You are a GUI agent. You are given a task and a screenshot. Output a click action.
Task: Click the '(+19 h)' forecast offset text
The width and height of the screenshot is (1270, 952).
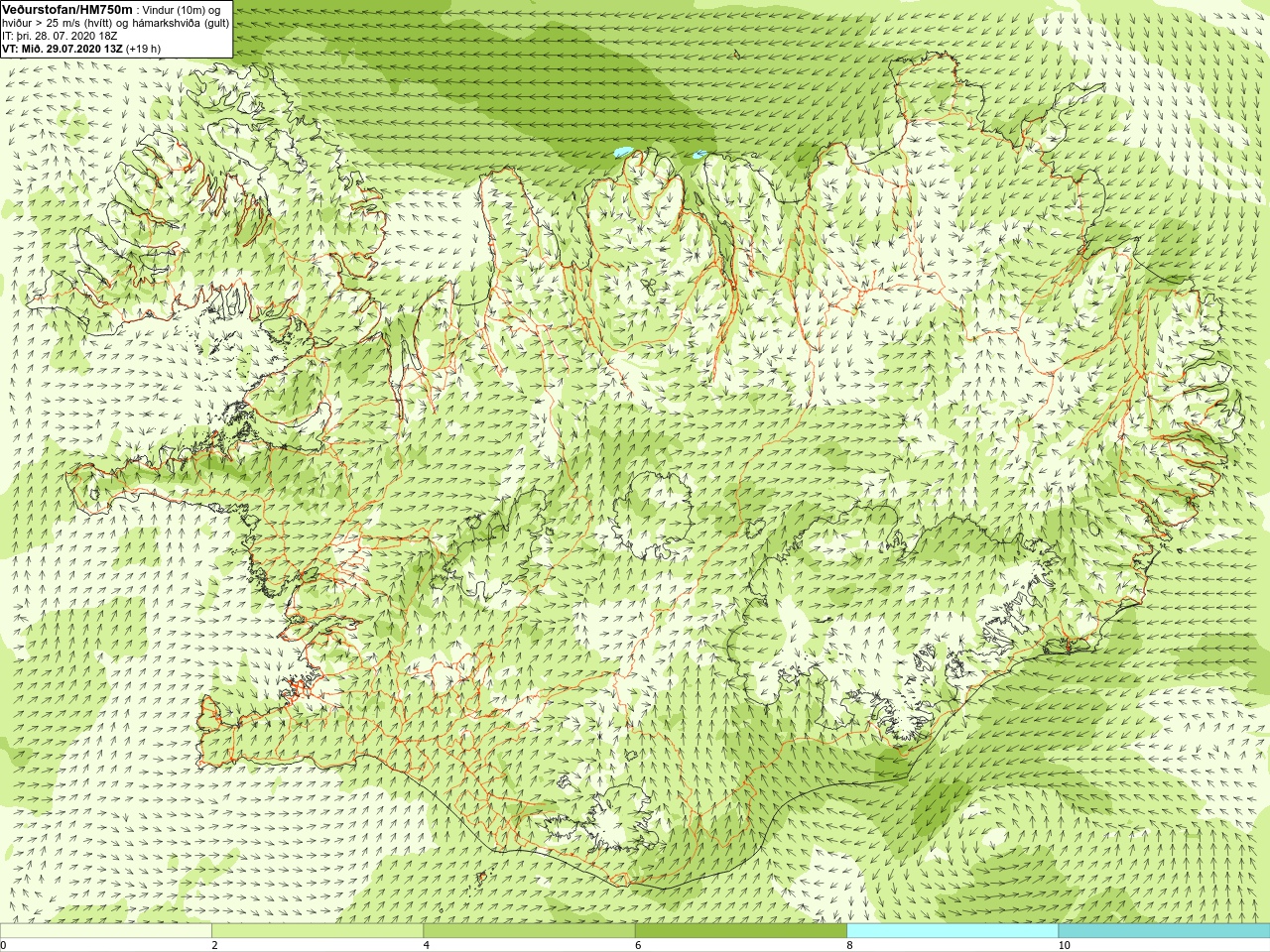point(143,49)
